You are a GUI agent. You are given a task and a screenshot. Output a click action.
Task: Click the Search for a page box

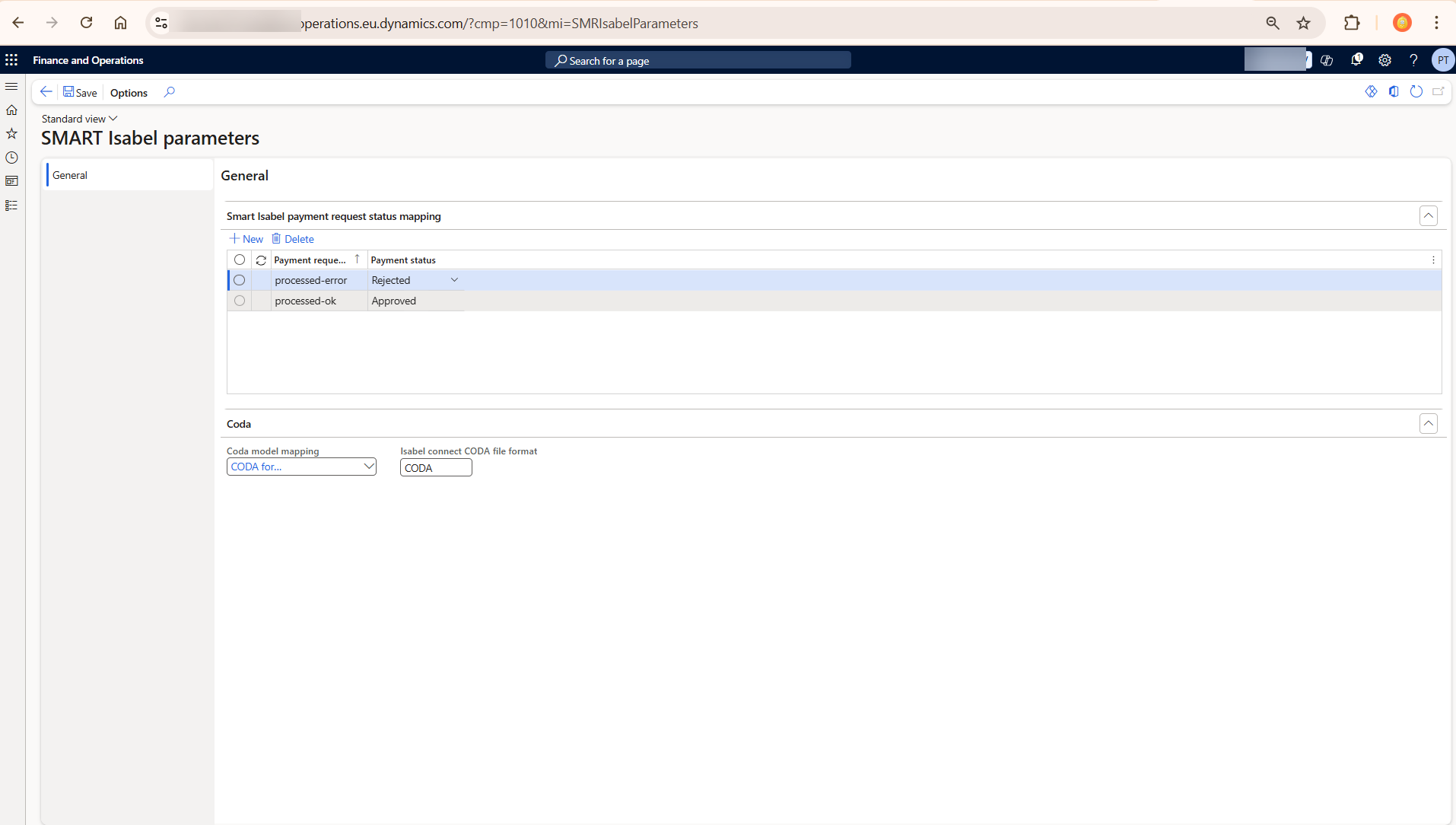click(x=698, y=61)
